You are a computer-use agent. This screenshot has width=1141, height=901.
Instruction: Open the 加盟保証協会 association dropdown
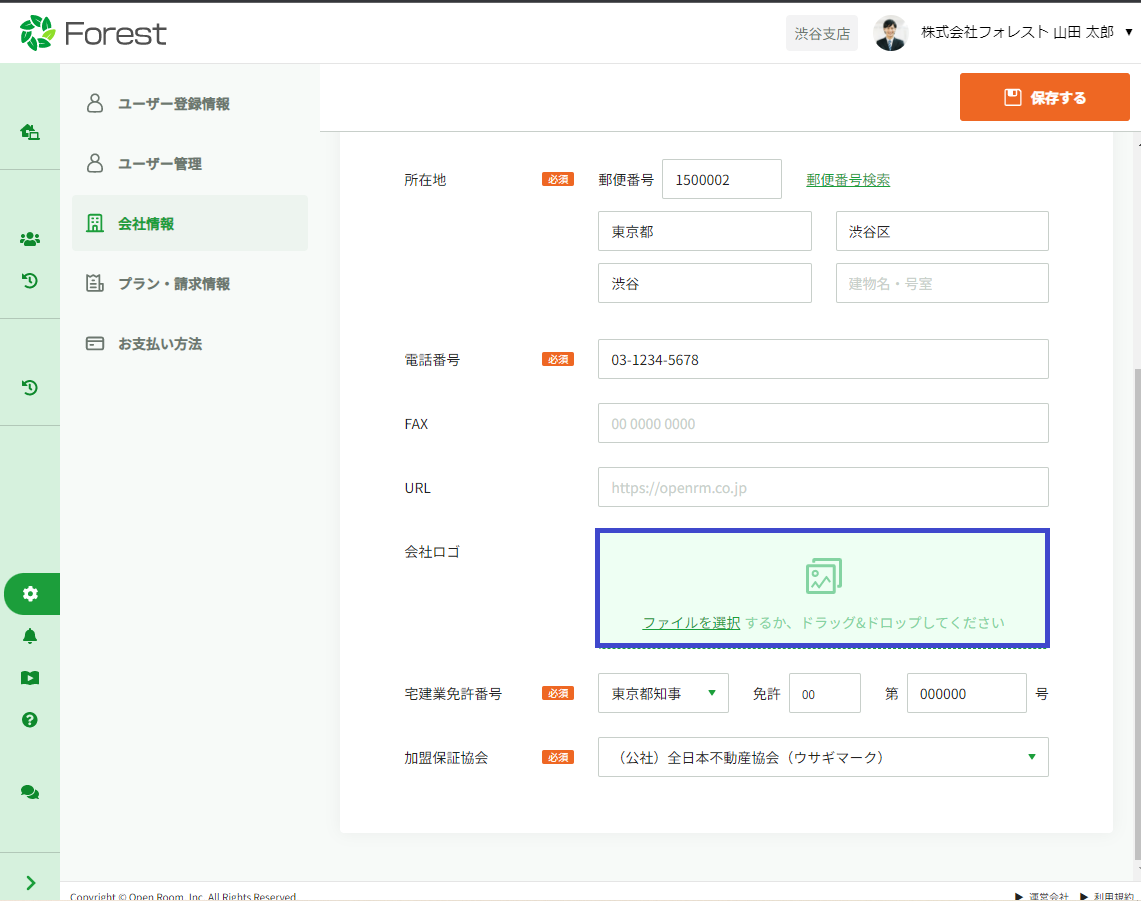tap(822, 757)
